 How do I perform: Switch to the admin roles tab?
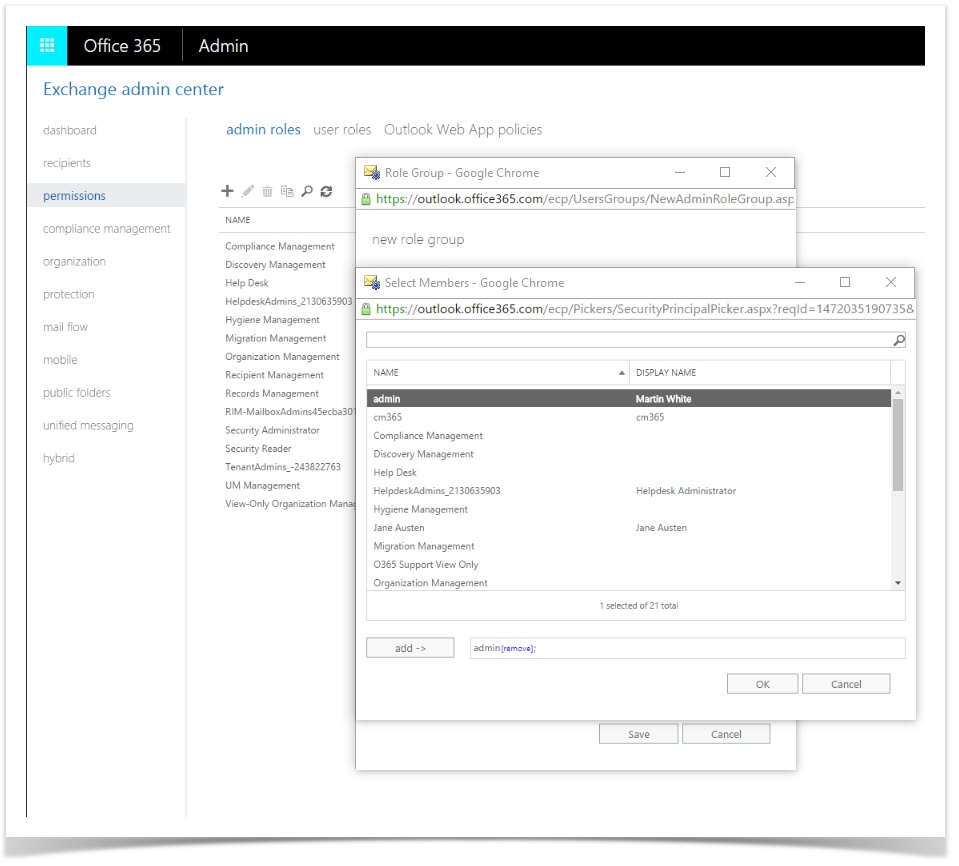tap(264, 130)
